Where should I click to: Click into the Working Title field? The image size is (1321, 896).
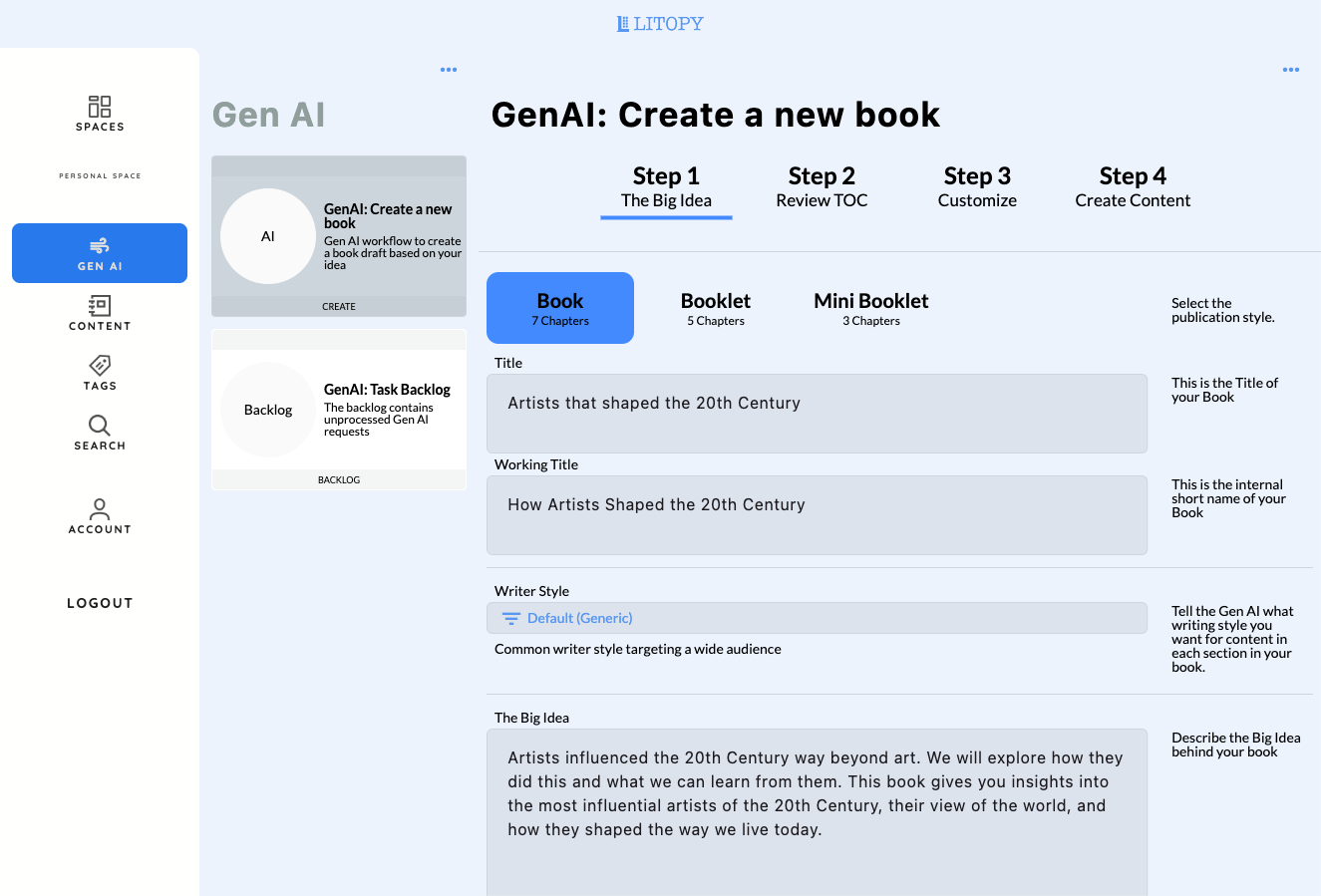point(816,514)
